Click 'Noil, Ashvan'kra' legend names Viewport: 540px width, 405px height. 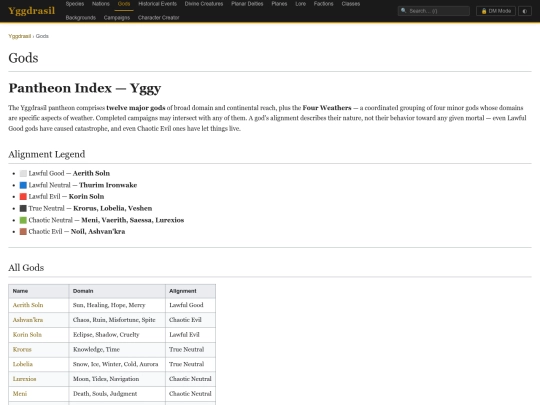[98, 231]
